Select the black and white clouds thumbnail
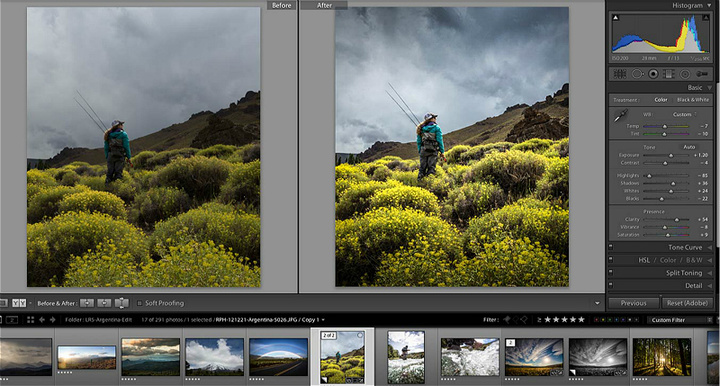 (597, 357)
